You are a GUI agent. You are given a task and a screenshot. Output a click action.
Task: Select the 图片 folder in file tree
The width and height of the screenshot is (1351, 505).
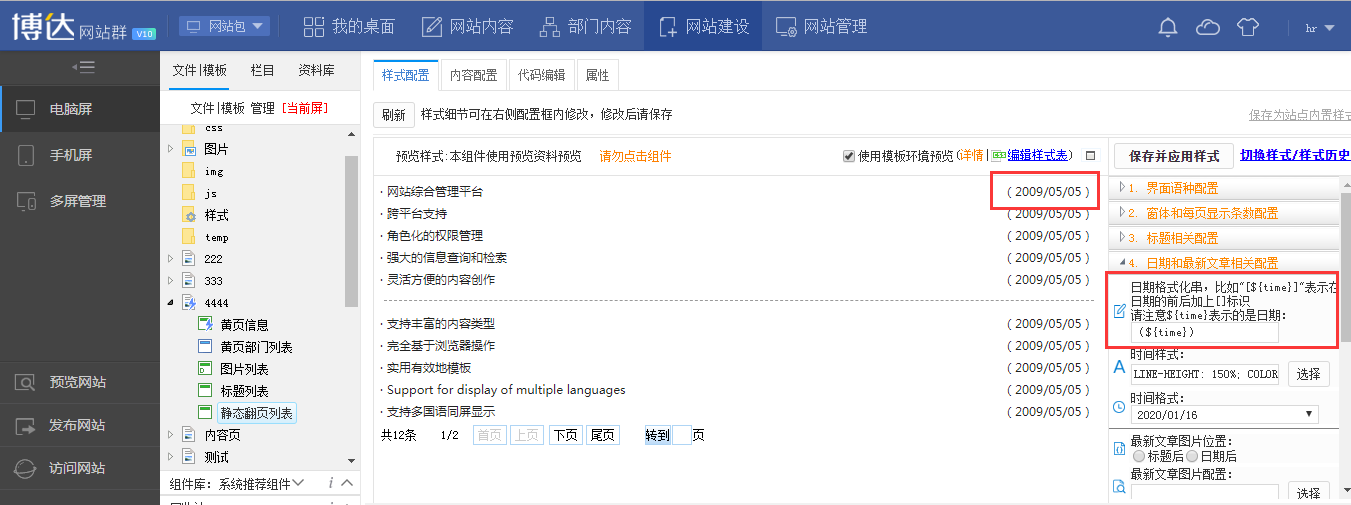(215, 149)
